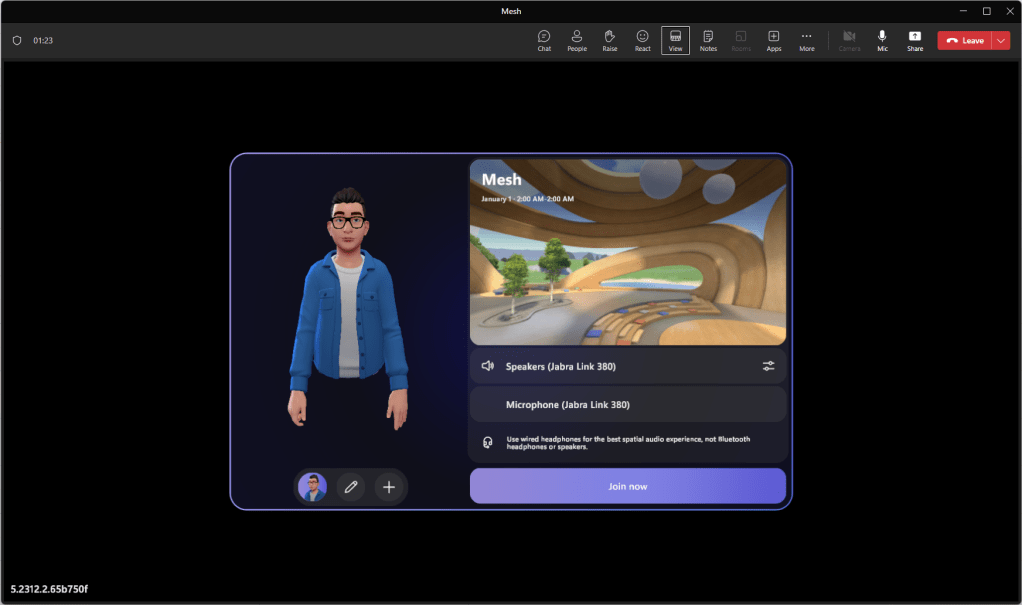The image size is (1022, 605).
Task: Toggle the Mic mute state
Action: click(882, 40)
